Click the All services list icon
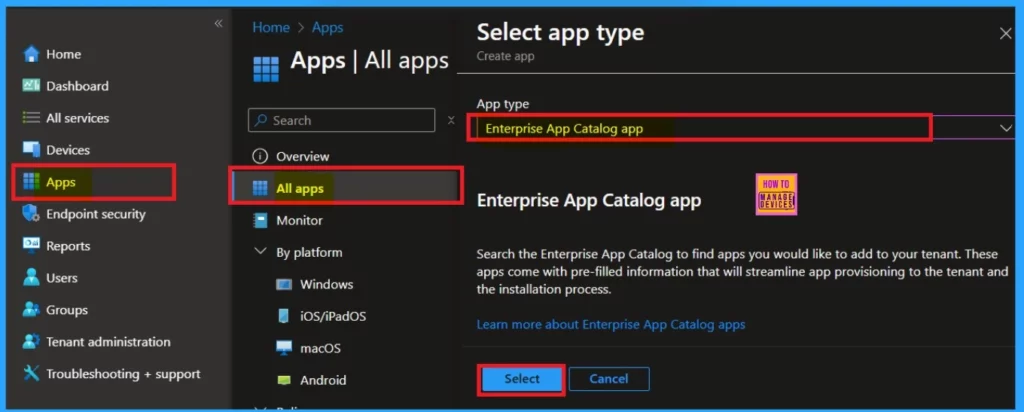Image resolution: width=1024 pixels, height=412 pixels. (x=31, y=118)
